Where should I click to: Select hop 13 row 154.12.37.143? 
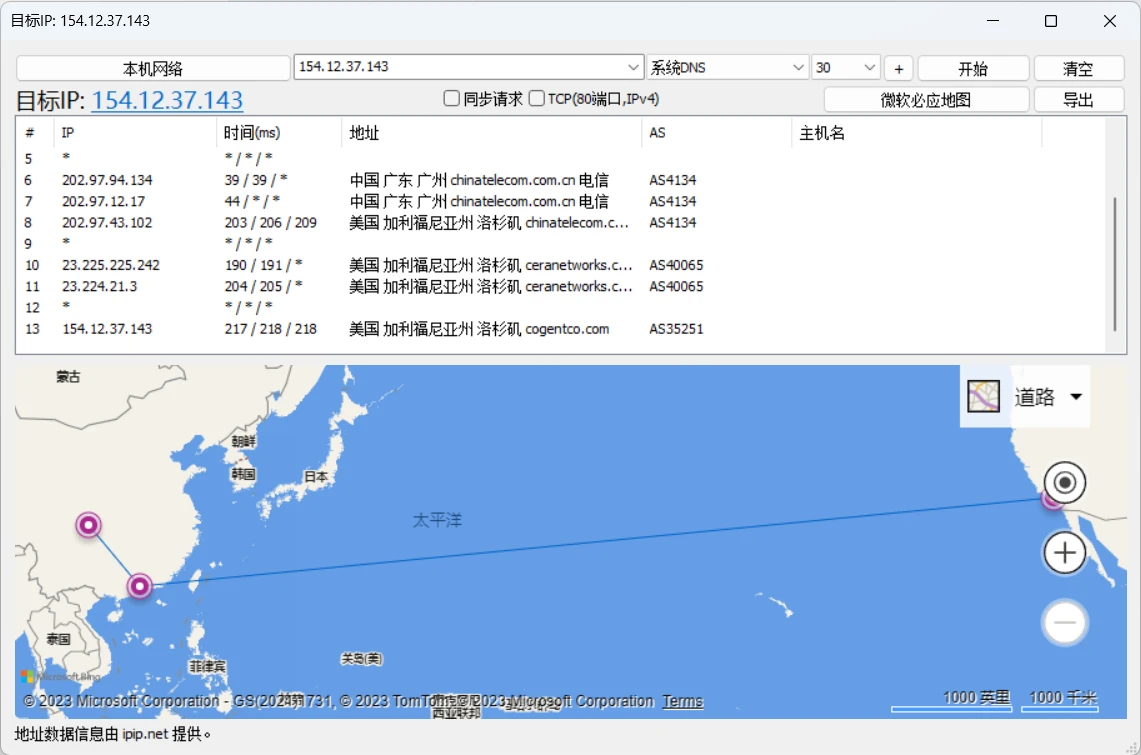[560, 329]
